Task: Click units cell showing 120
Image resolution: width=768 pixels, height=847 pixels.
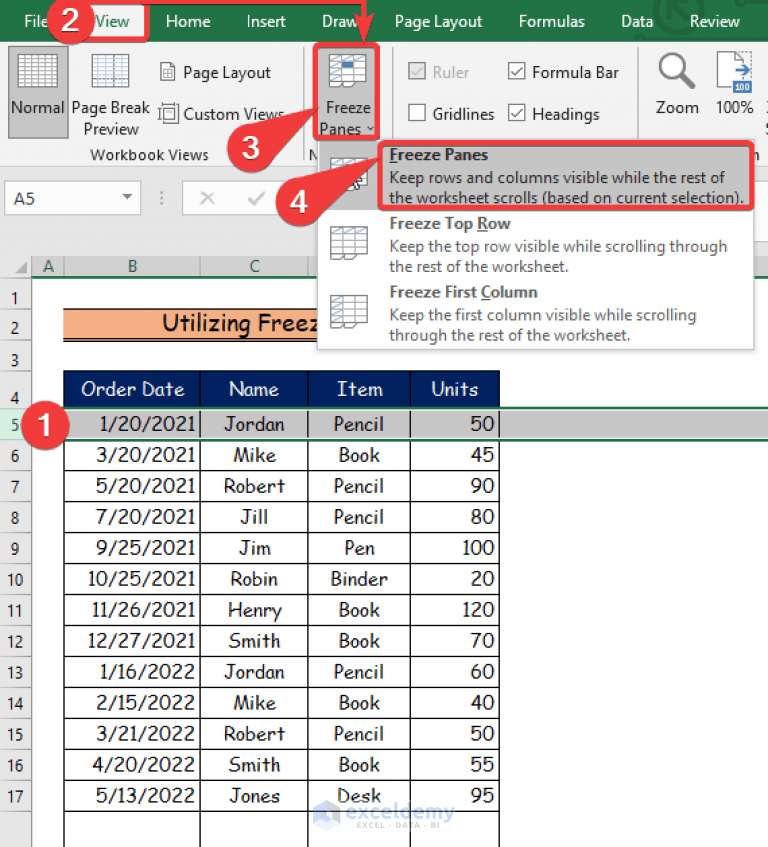Action: 455,610
